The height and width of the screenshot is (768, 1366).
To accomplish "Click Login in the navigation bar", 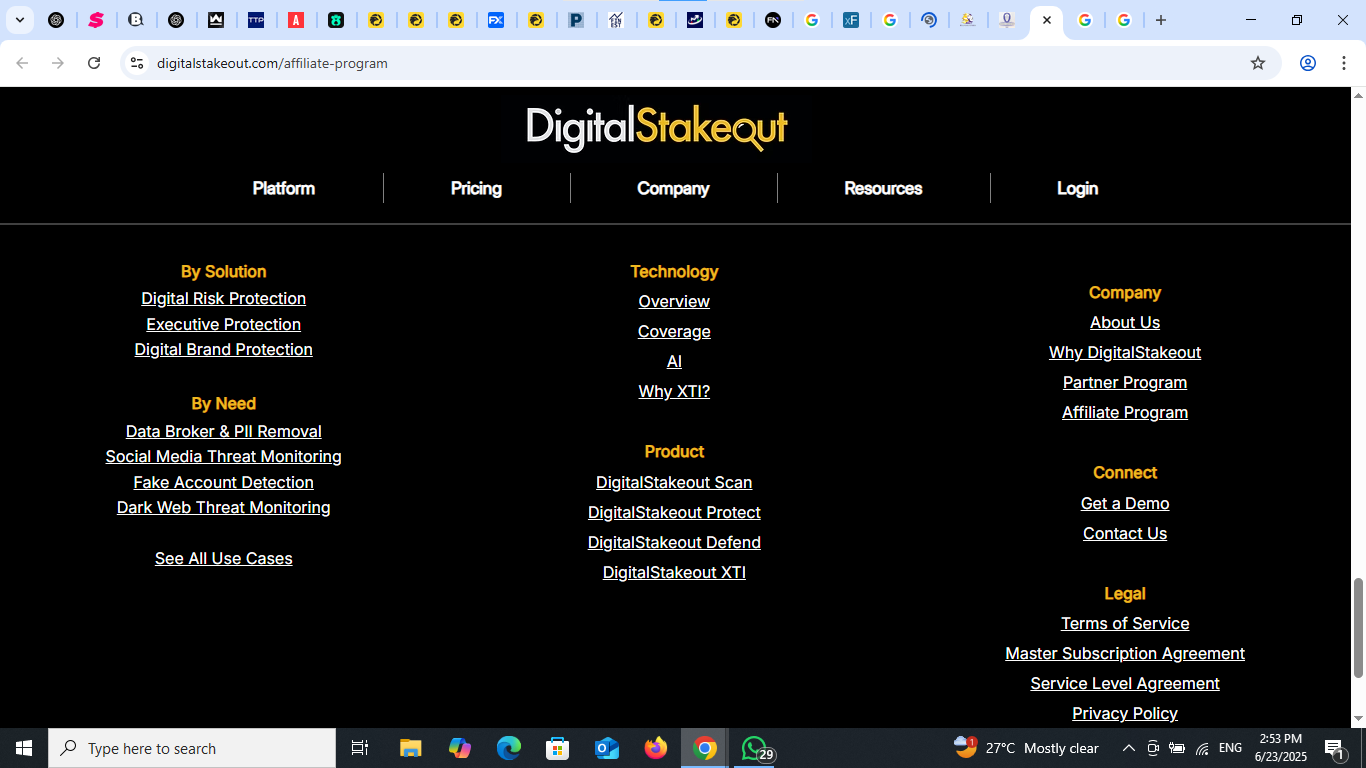I will (x=1077, y=188).
